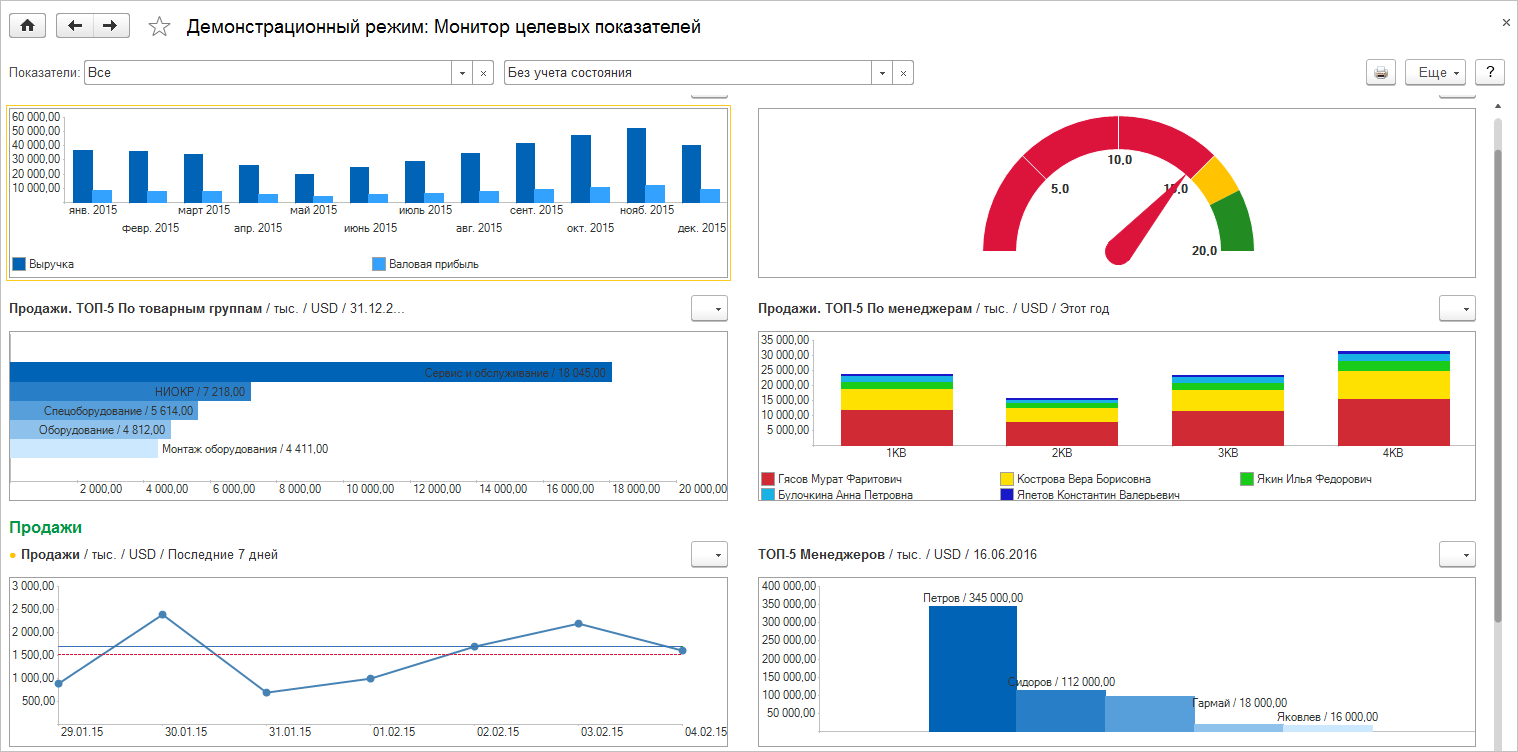Click the green Продажи section heading
Viewport: 1518px width, 752px height.
click(45, 527)
